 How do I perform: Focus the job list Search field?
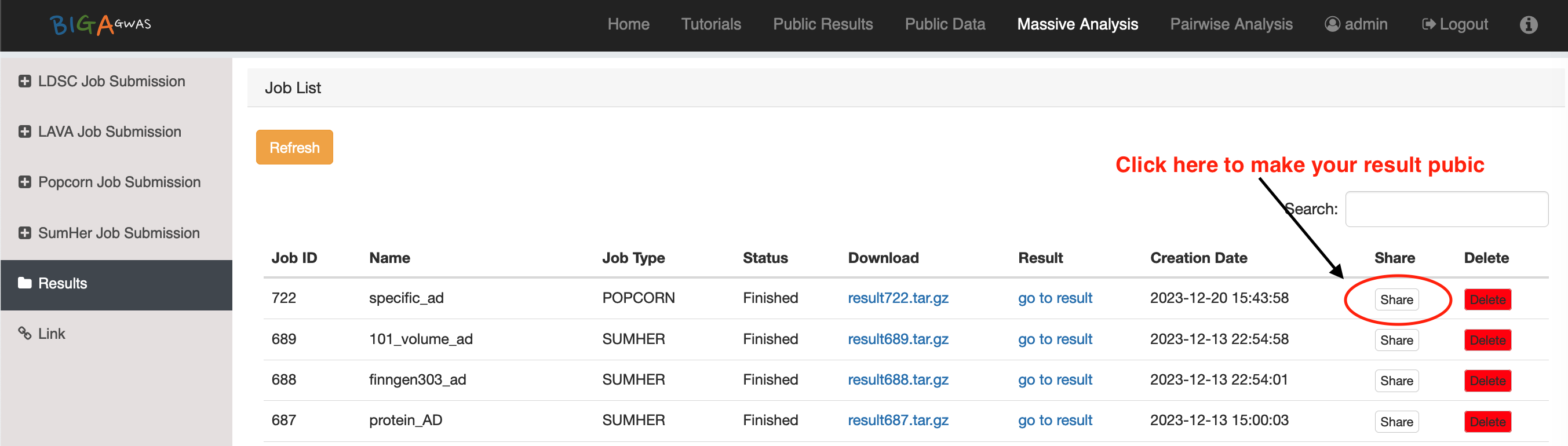1446,209
